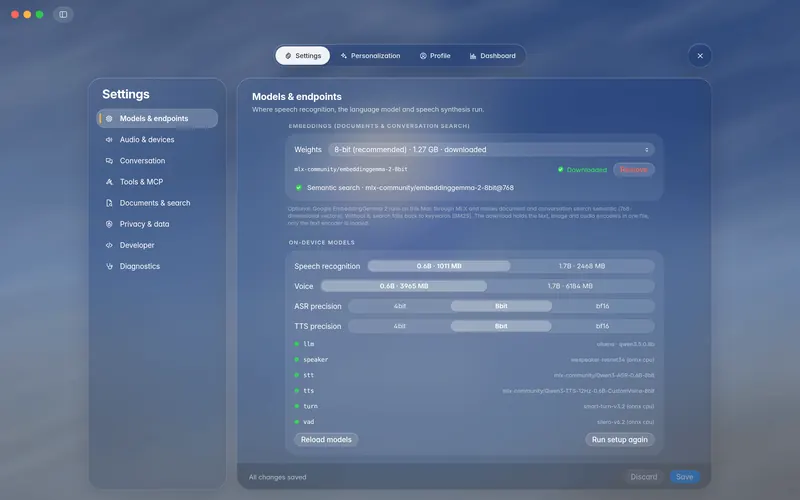Click the llm status row label
This screenshot has height=500, width=800.
309,344
